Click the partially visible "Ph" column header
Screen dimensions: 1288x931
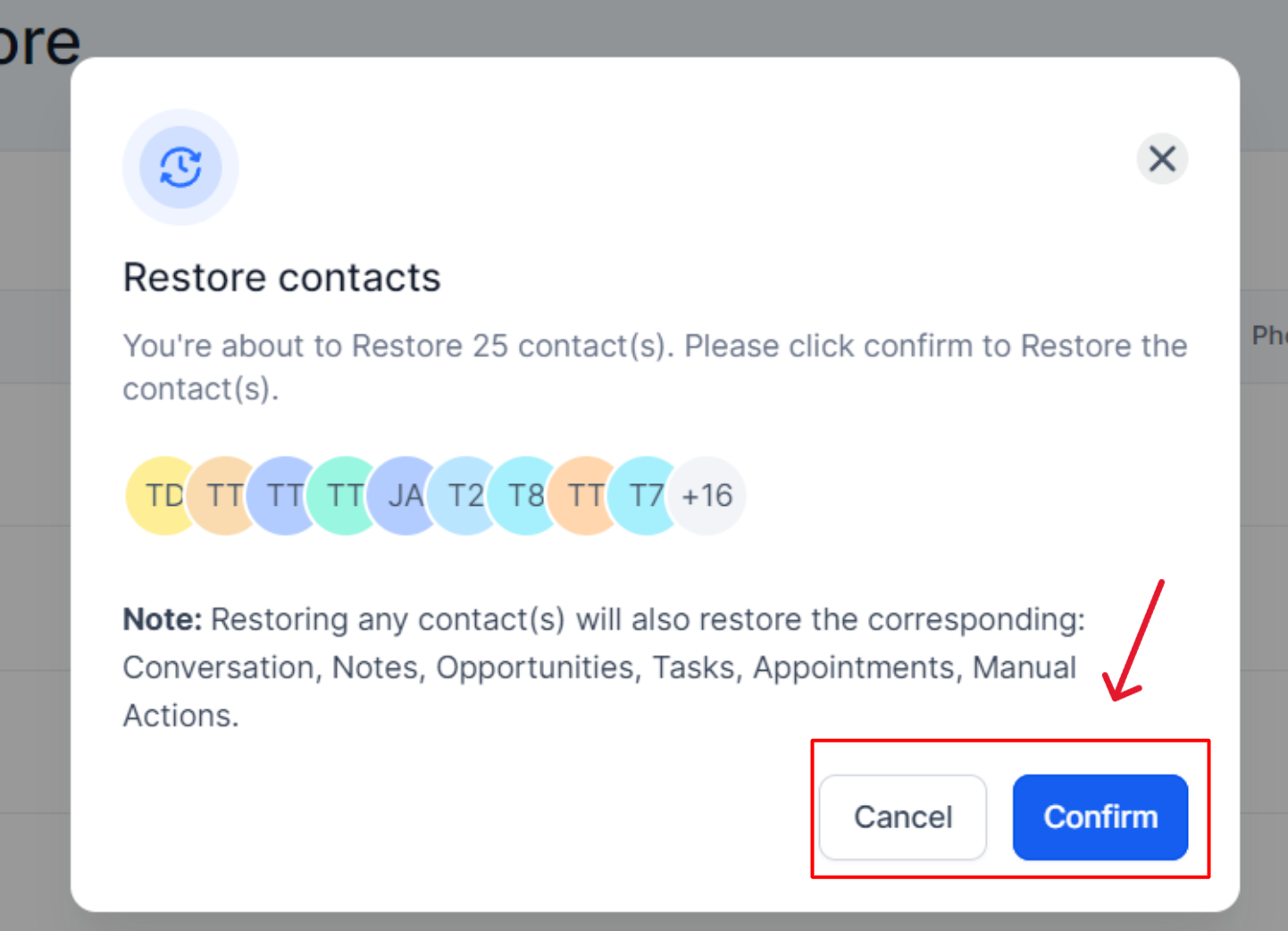(1268, 336)
